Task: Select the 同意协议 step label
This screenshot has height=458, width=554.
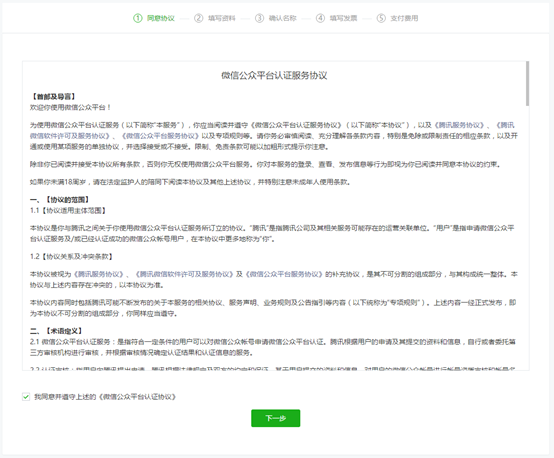Action: (161, 18)
